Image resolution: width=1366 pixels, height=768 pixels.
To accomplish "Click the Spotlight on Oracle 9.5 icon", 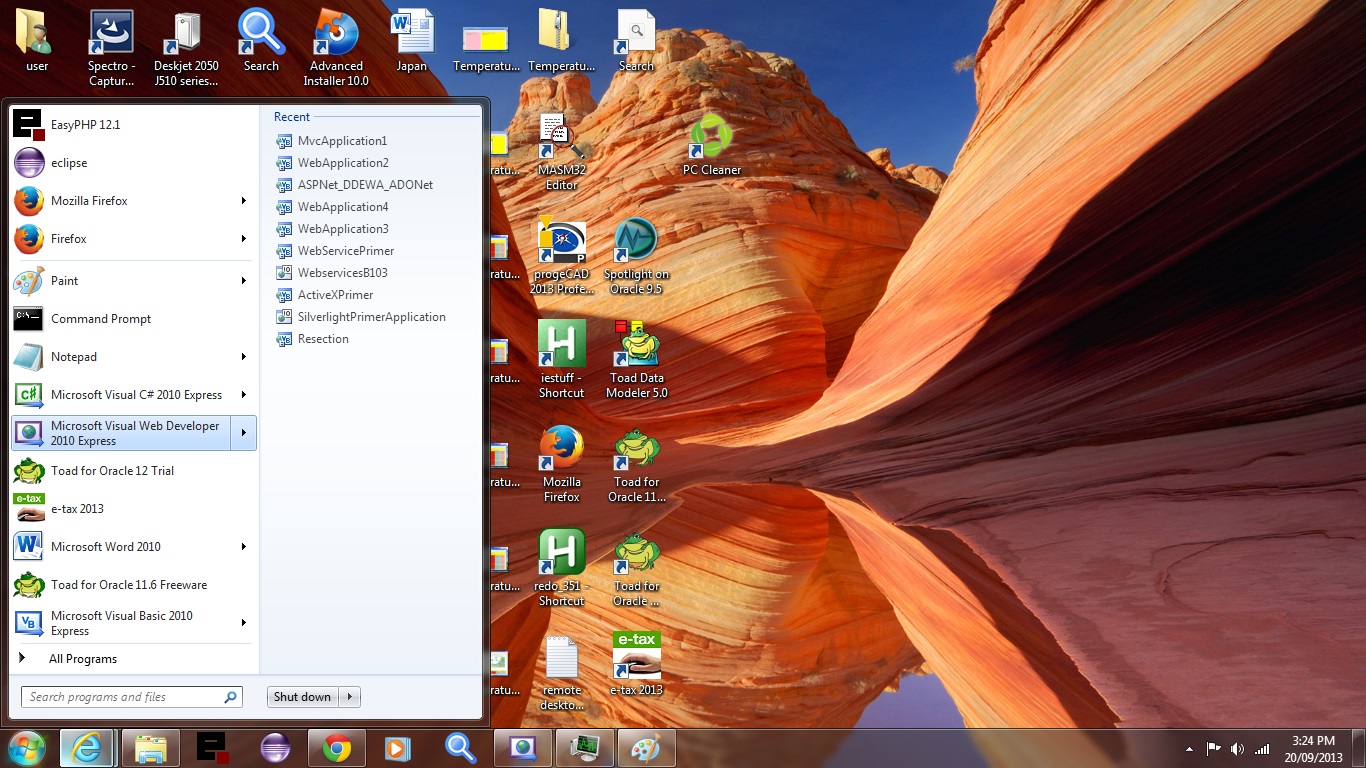I will [636, 256].
